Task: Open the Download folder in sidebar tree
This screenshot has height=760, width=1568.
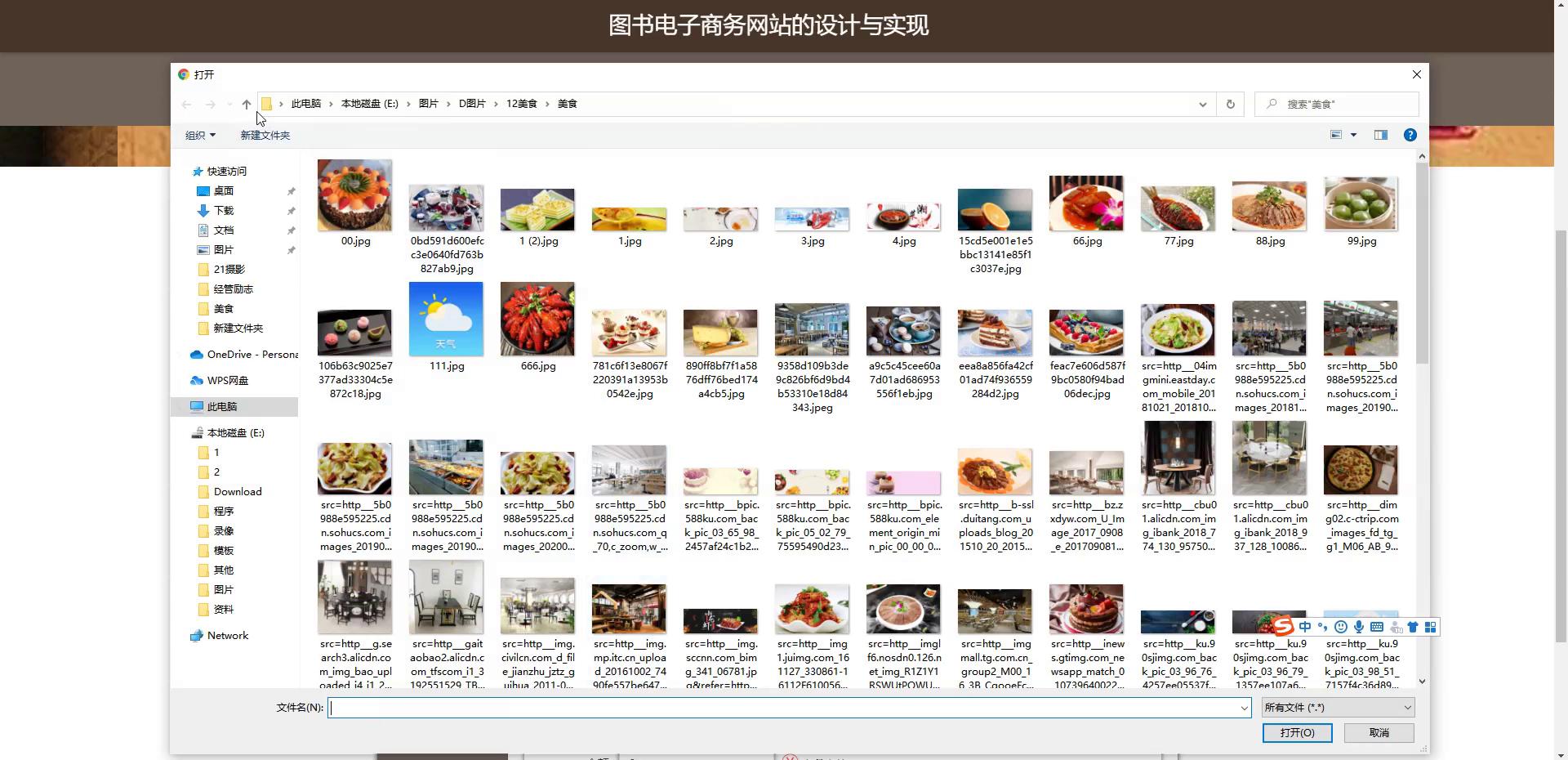Action: click(238, 492)
